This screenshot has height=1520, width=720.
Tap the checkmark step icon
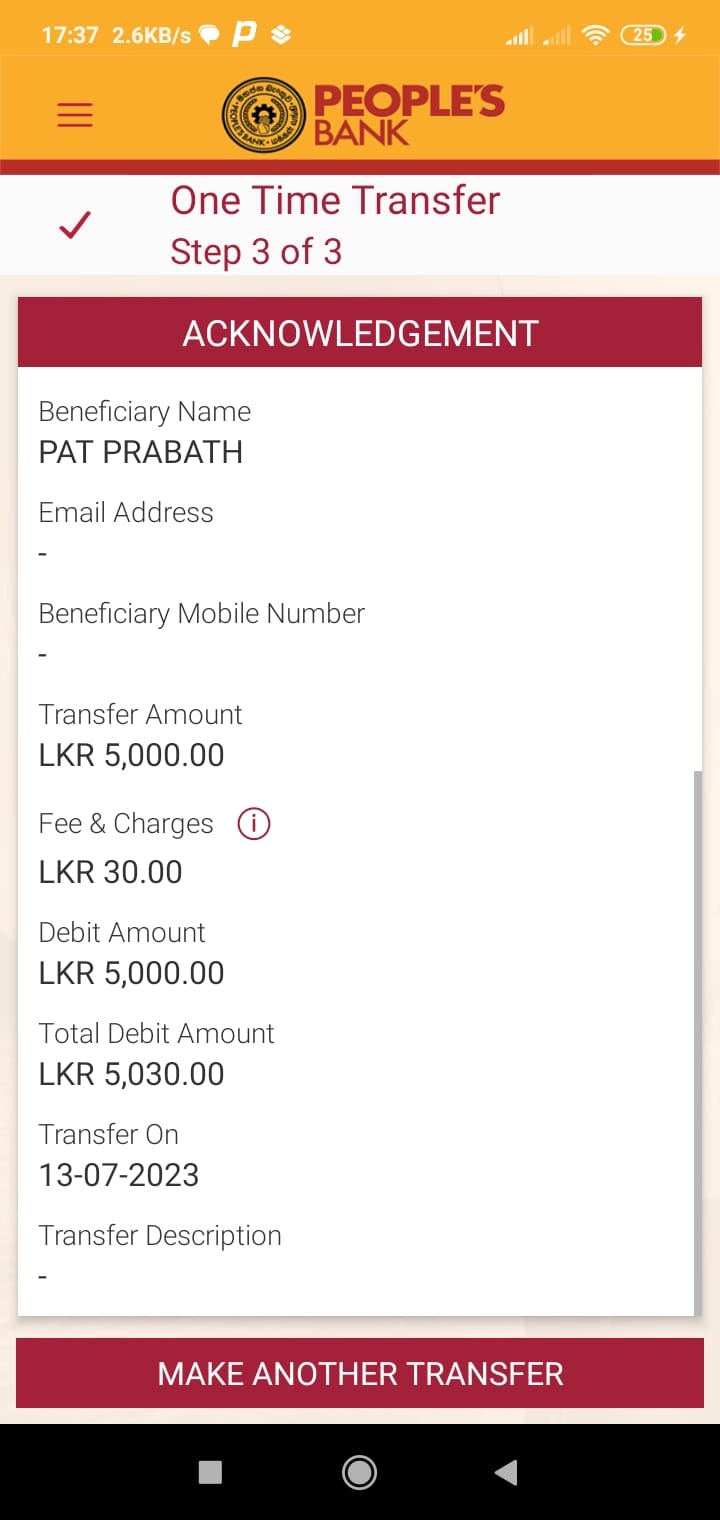coord(75,226)
